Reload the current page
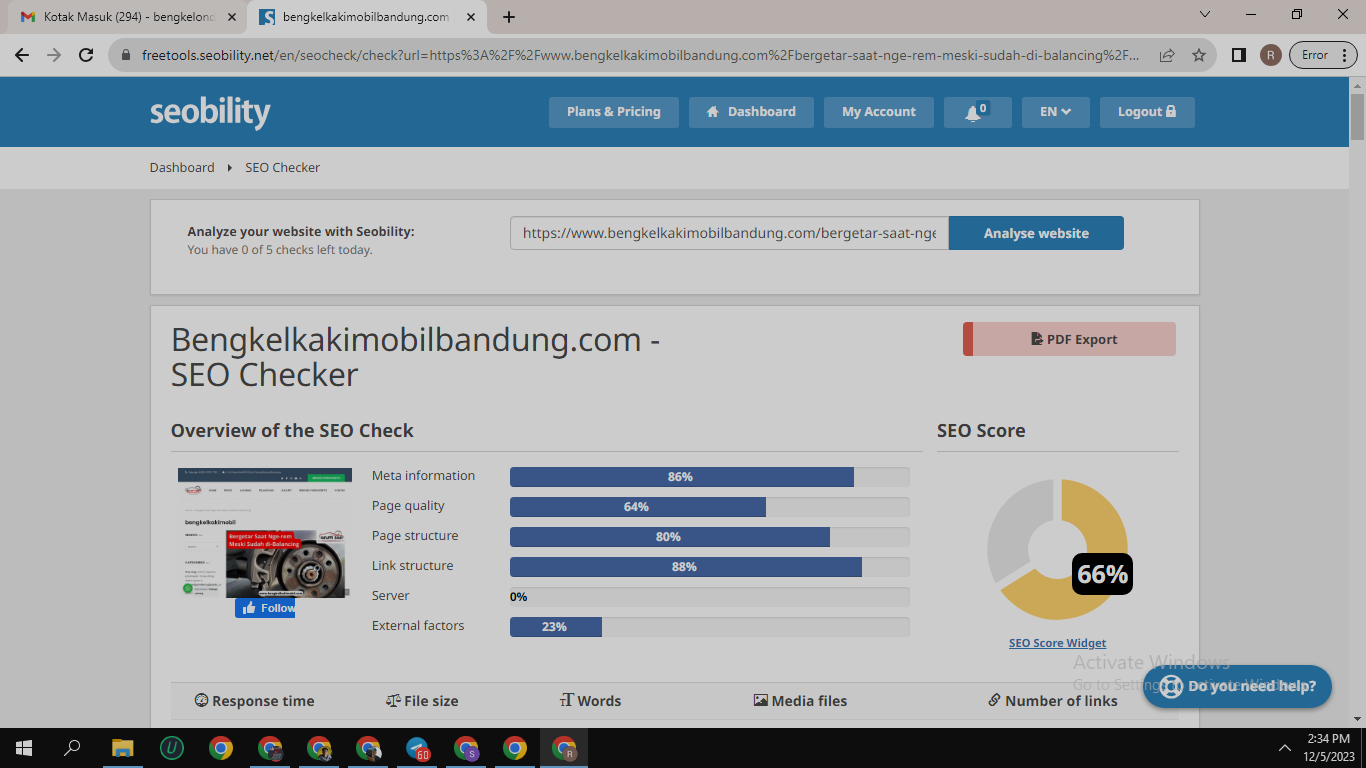Screen dimensions: 1366x768 pyautogui.click(x=86, y=55)
